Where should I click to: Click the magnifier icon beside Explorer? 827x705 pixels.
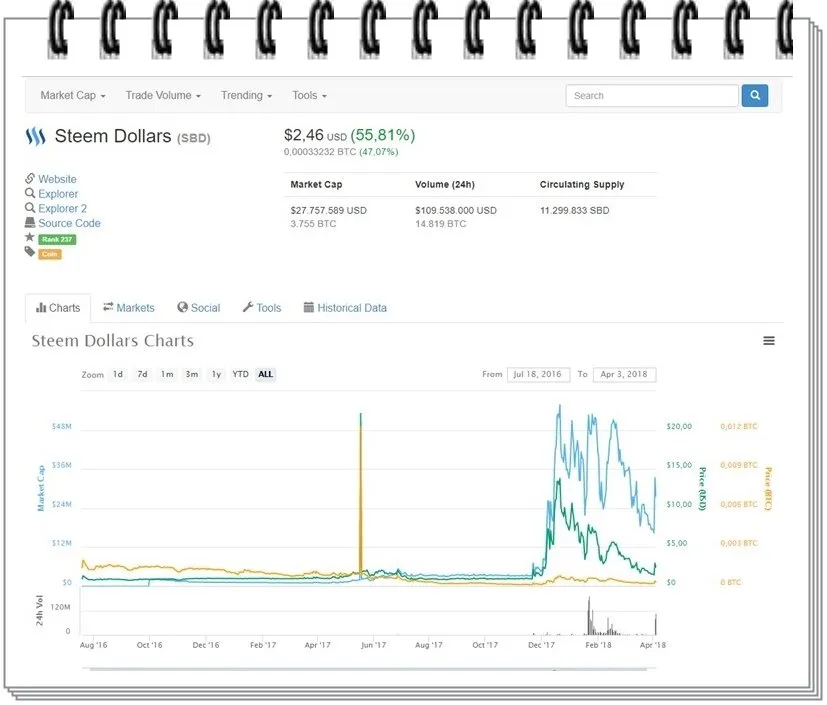[x=30, y=193]
